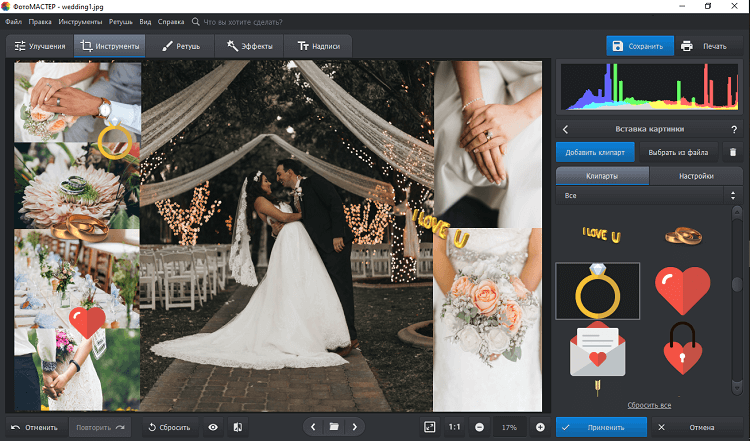The height and width of the screenshot is (441, 750).
Task: Open help with the question mark icon
Action: pyautogui.click(x=734, y=129)
